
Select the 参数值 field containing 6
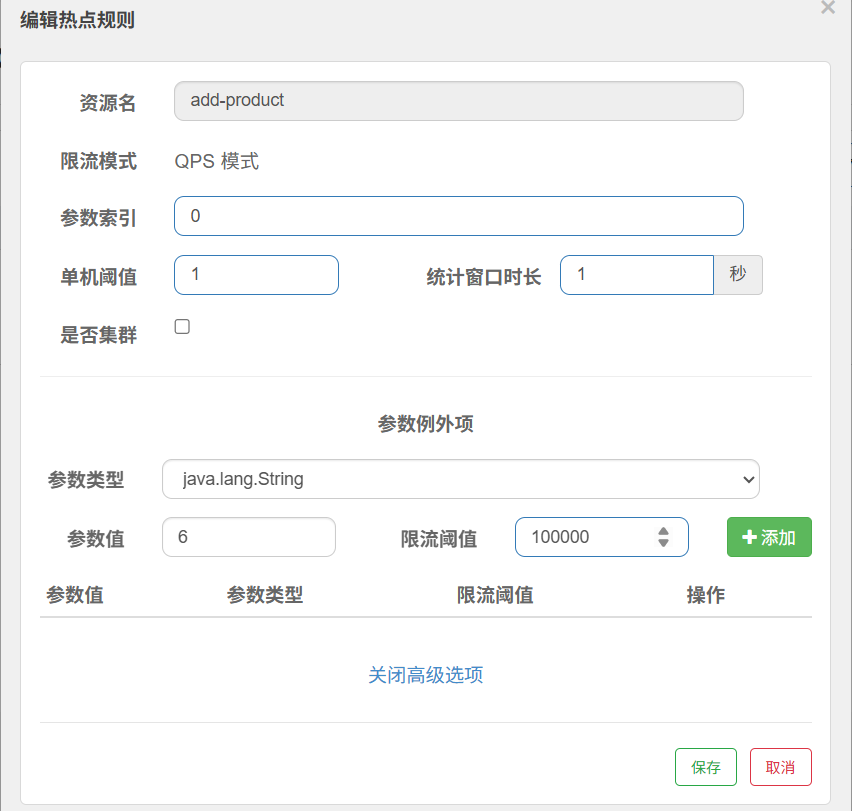[x=248, y=537]
